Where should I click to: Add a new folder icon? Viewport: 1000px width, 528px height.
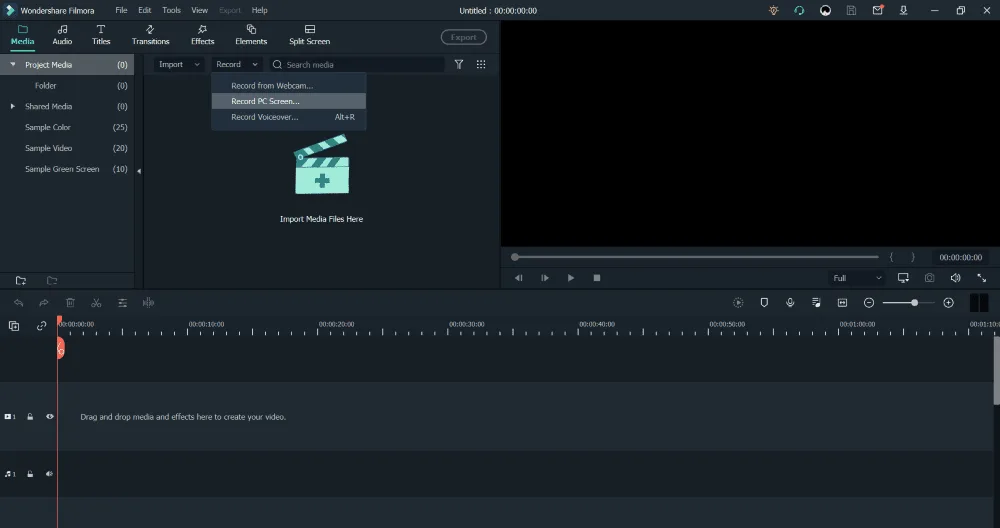pos(21,281)
